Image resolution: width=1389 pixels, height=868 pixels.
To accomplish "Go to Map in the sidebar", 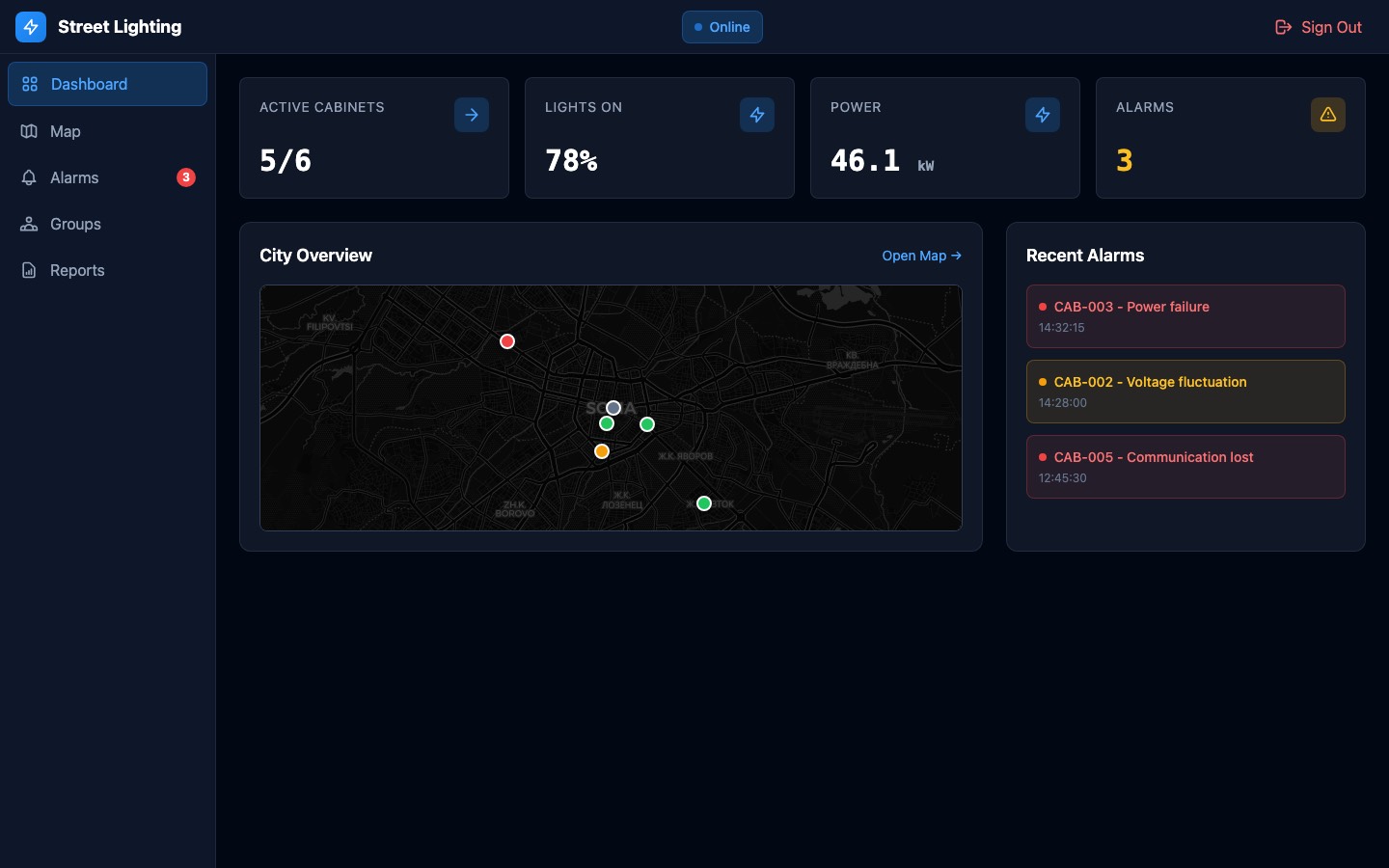I will 107,131.
